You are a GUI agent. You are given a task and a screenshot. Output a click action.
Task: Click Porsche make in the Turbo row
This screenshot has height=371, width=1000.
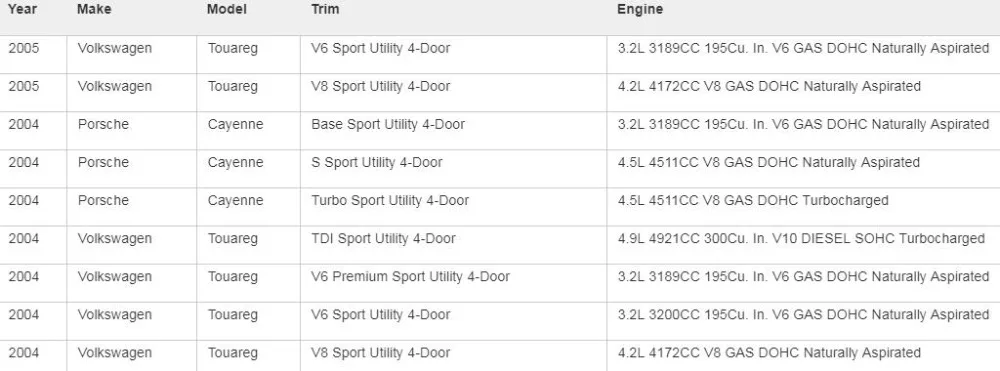[x=103, y=201]
